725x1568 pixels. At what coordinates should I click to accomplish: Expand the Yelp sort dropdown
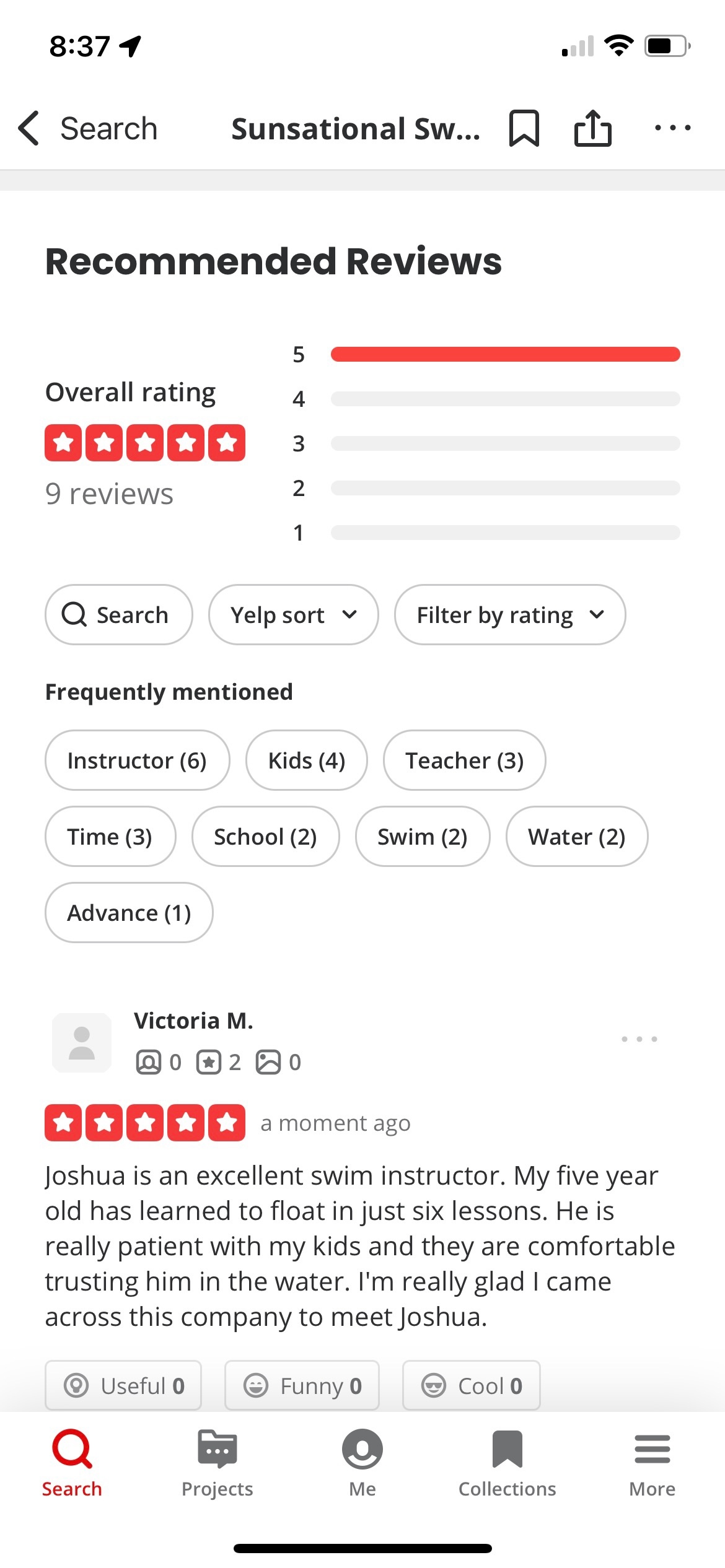[x=293, y=615]
